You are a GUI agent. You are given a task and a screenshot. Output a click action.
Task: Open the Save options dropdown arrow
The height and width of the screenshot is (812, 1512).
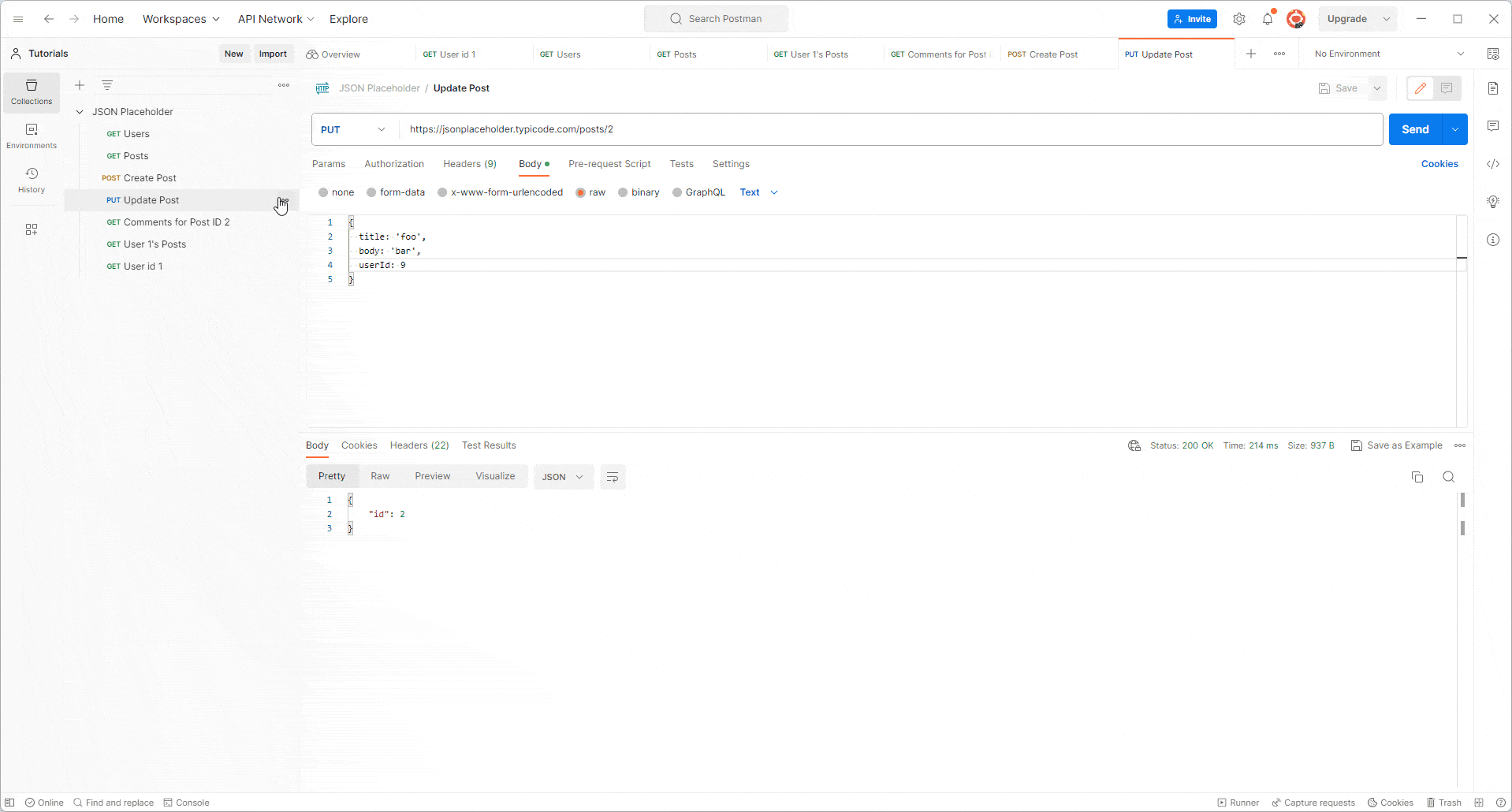pos(1377,88)
